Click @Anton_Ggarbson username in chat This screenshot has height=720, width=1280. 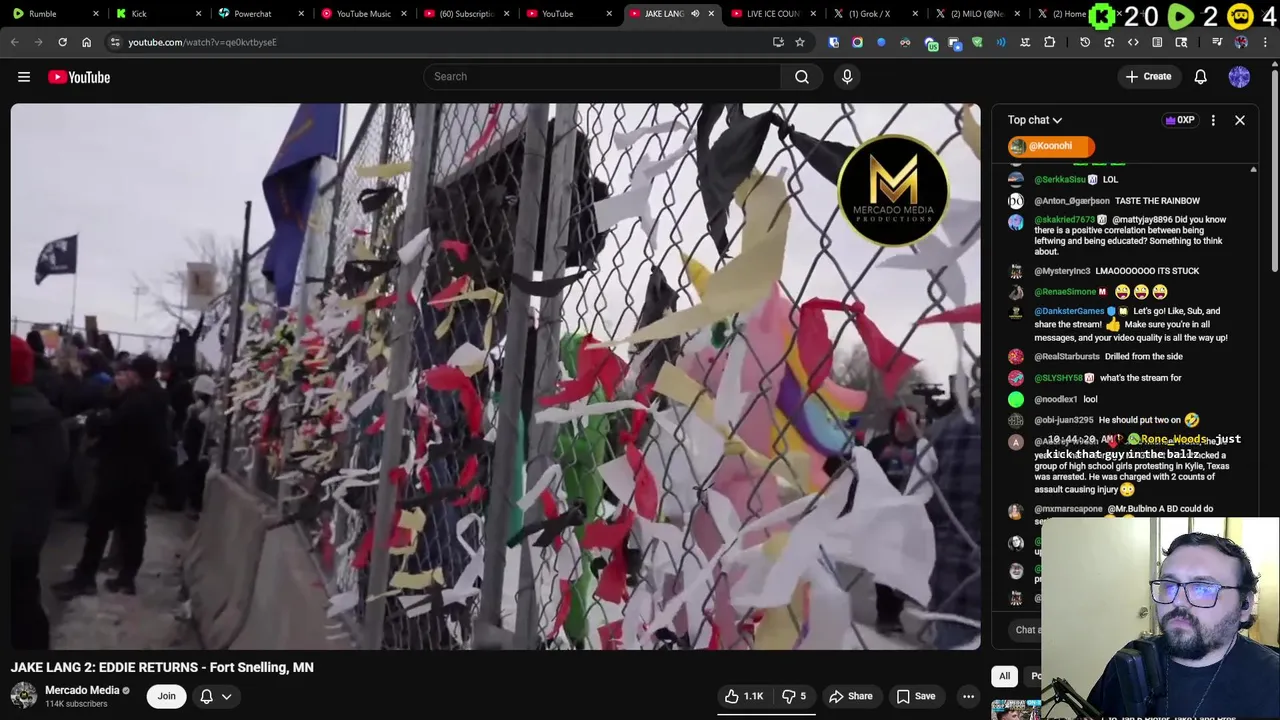pyautogui.click(x=1072, y=201)
